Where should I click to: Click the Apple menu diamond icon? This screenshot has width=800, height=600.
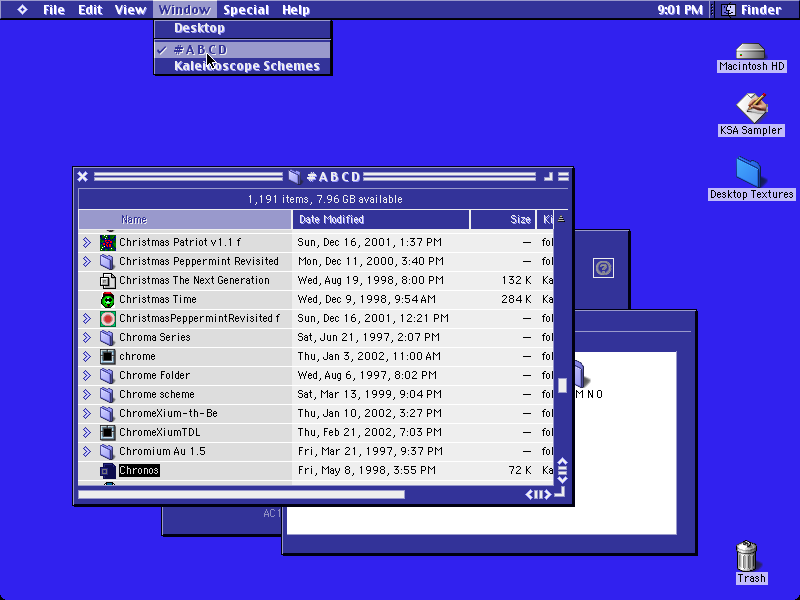22,10
